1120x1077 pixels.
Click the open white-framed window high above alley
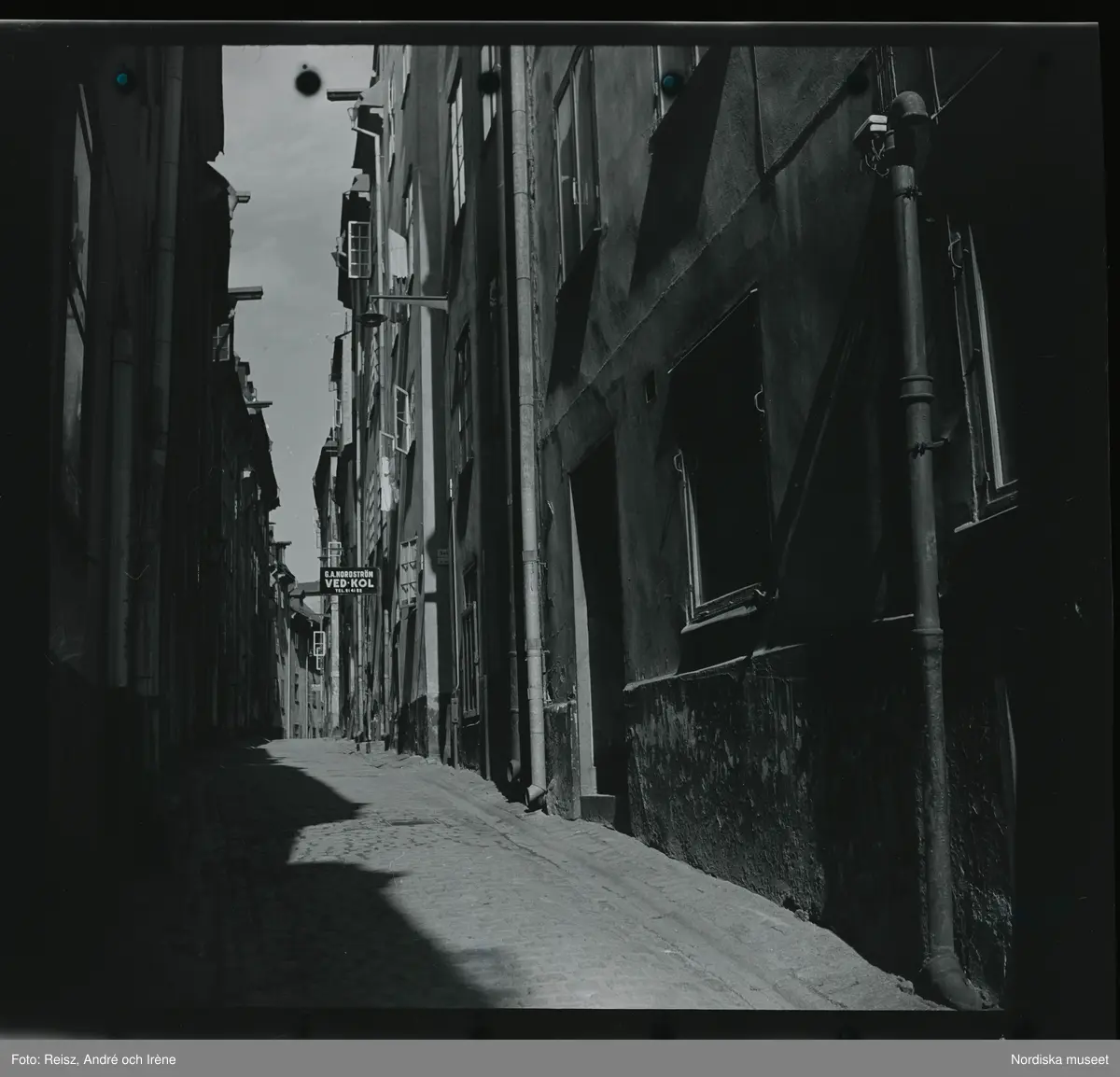point(360,249)
